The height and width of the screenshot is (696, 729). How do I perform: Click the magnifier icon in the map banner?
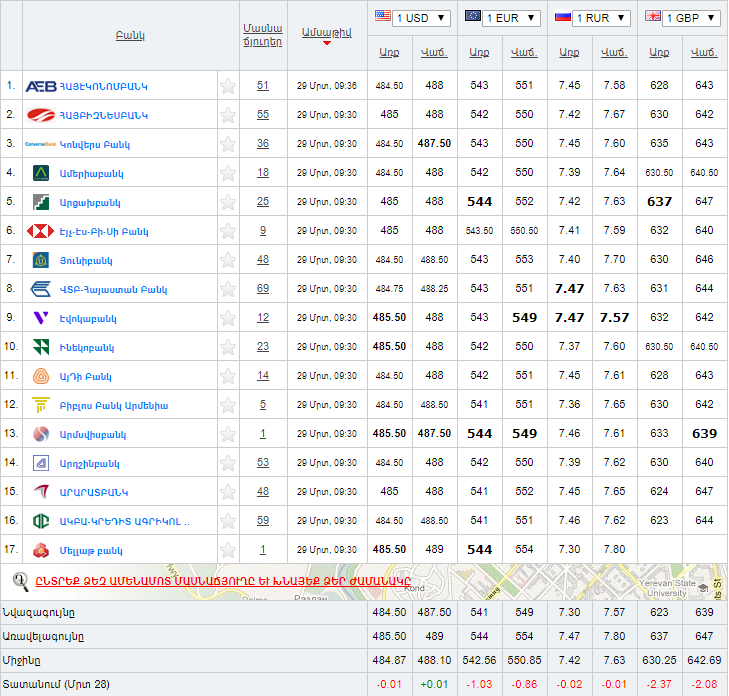coord(19,579)
